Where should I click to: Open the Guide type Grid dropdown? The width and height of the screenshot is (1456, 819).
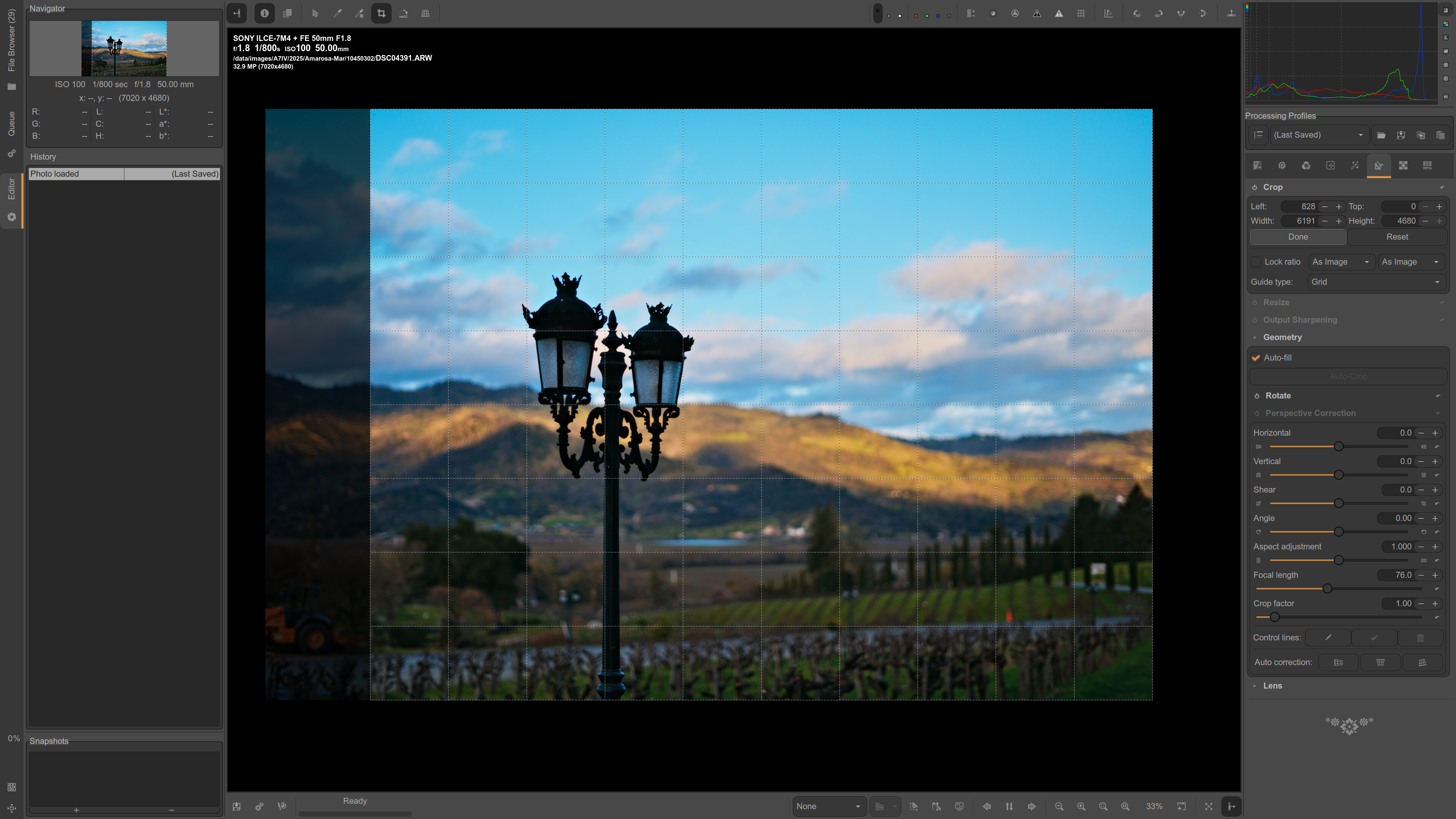pyautogui.click(x=1375, y=282)
